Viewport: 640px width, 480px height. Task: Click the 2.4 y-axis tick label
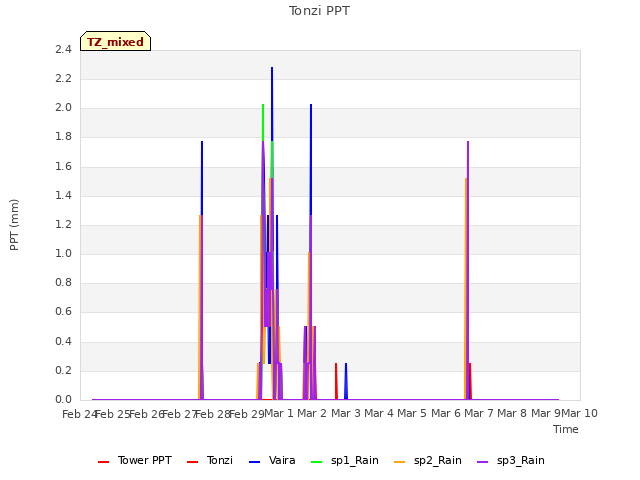pyautogui.click(x=63, y=49)
